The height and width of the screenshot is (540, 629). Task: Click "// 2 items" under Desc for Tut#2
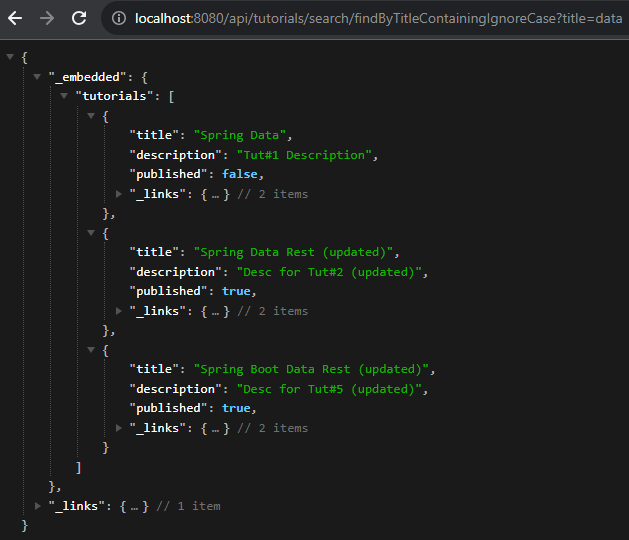273,311
